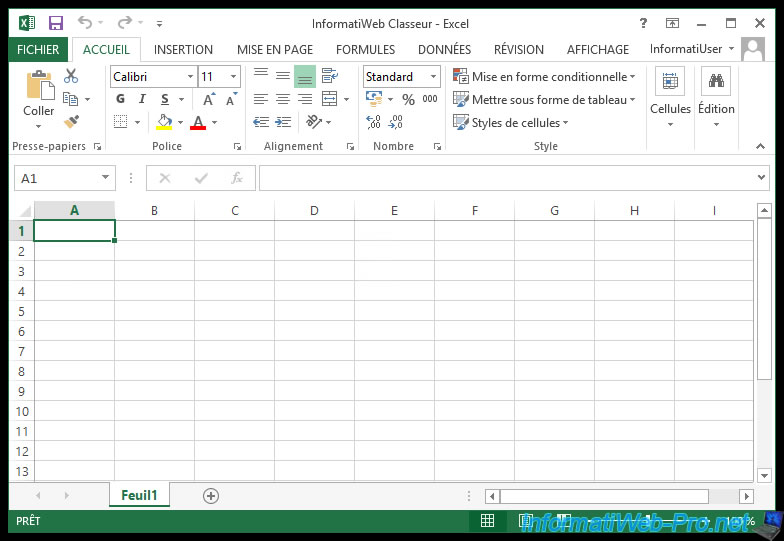784x541 pixels.
Task: Align text left in the cell
Action: [260, 99]
